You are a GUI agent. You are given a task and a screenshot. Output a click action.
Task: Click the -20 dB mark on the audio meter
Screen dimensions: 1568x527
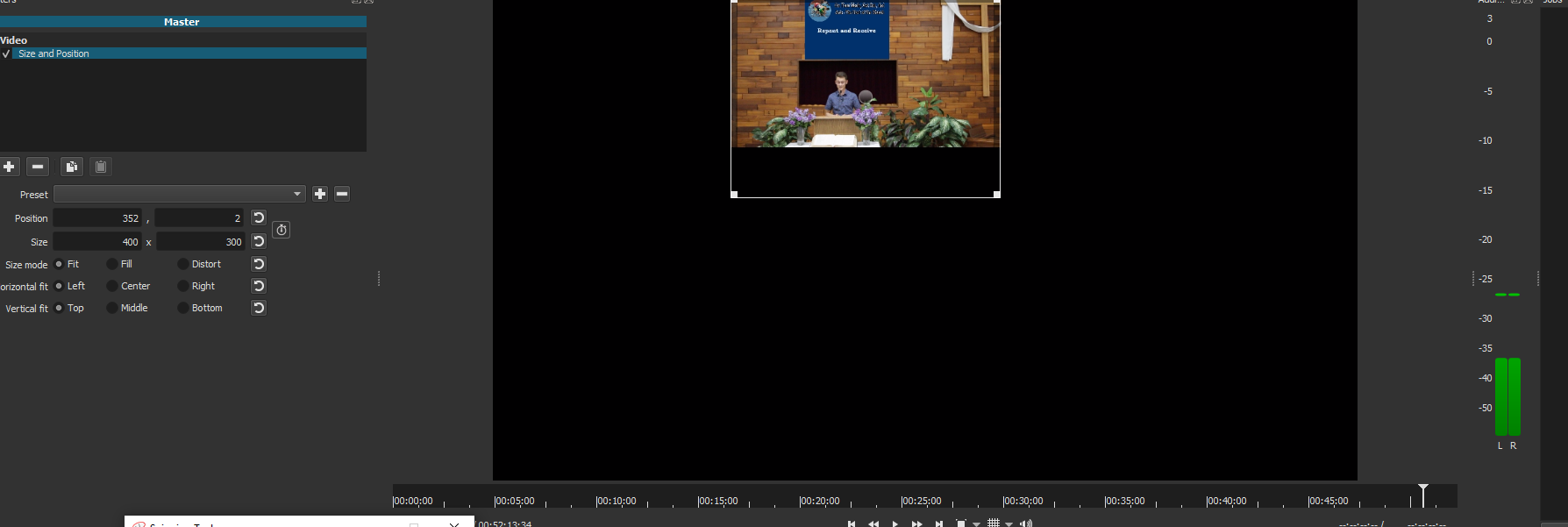[1486, 239]
